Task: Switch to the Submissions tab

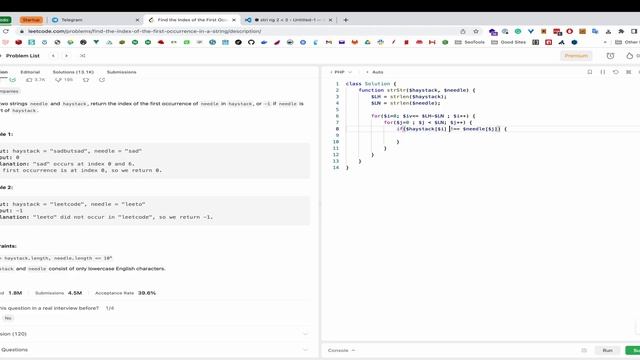Action: [121, 72]
